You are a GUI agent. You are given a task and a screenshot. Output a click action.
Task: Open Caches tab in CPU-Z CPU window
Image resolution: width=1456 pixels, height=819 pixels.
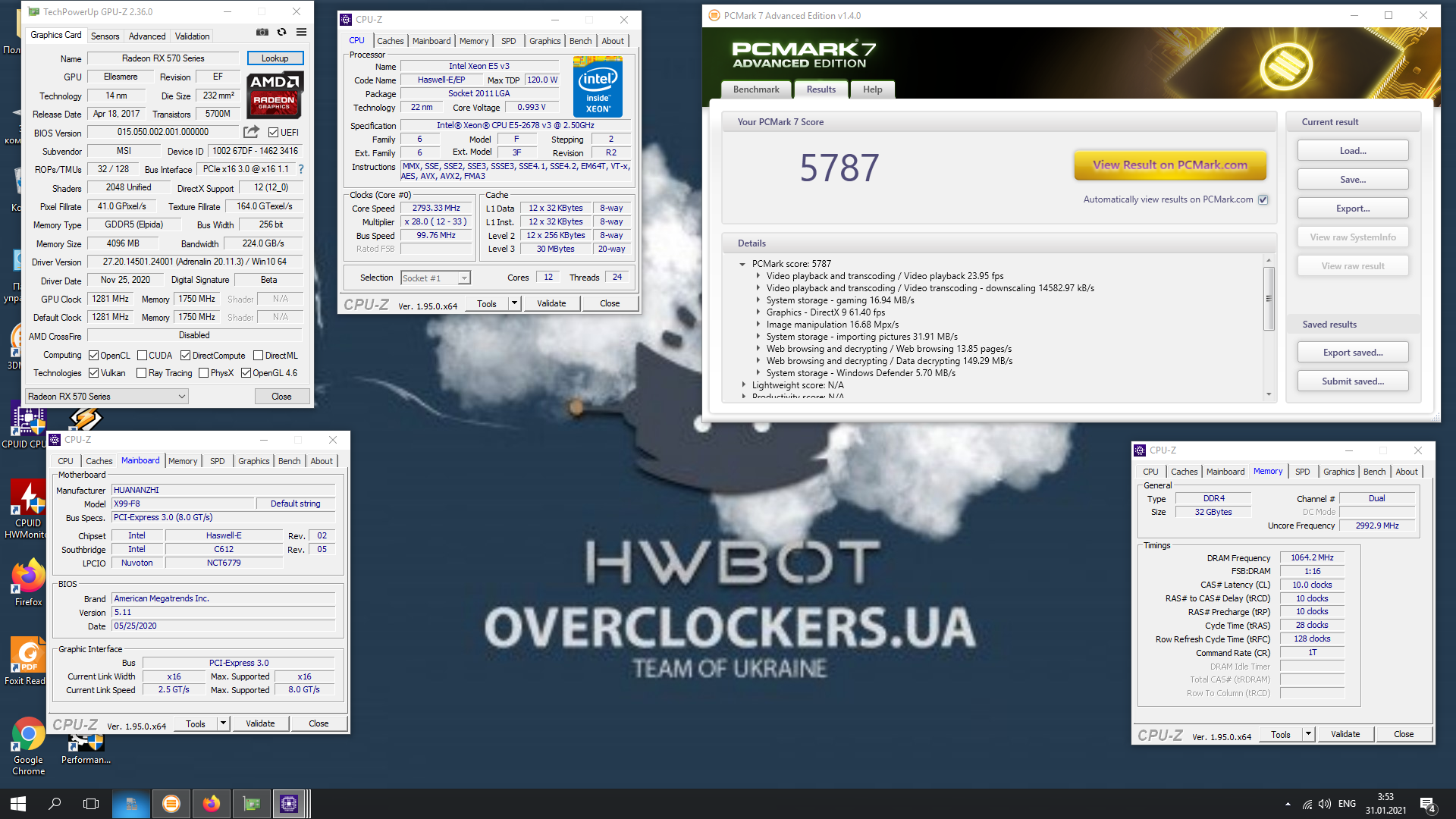391,41
